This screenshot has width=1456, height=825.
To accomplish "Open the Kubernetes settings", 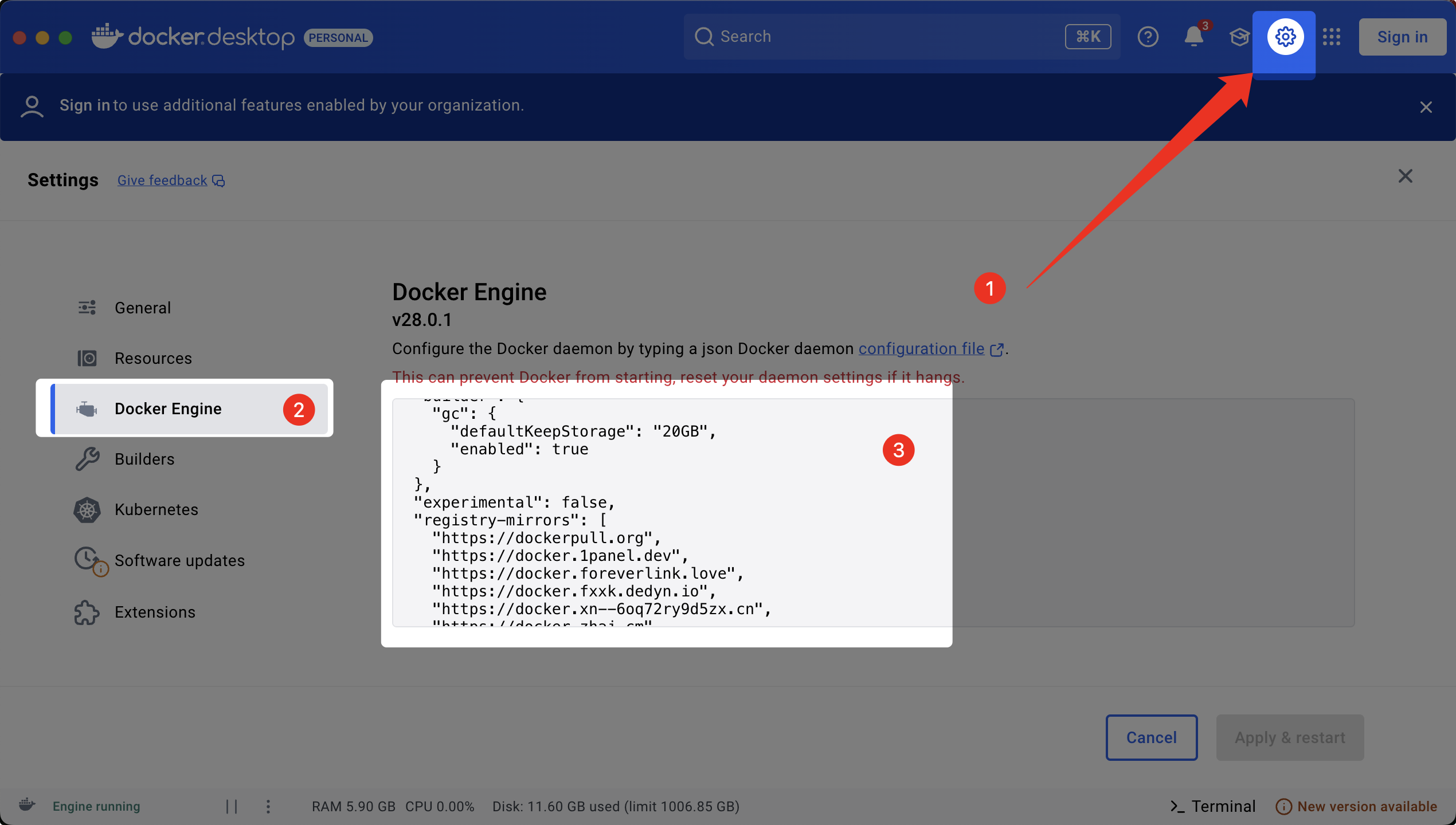I will pyautogui.click(x=156, y=509).
